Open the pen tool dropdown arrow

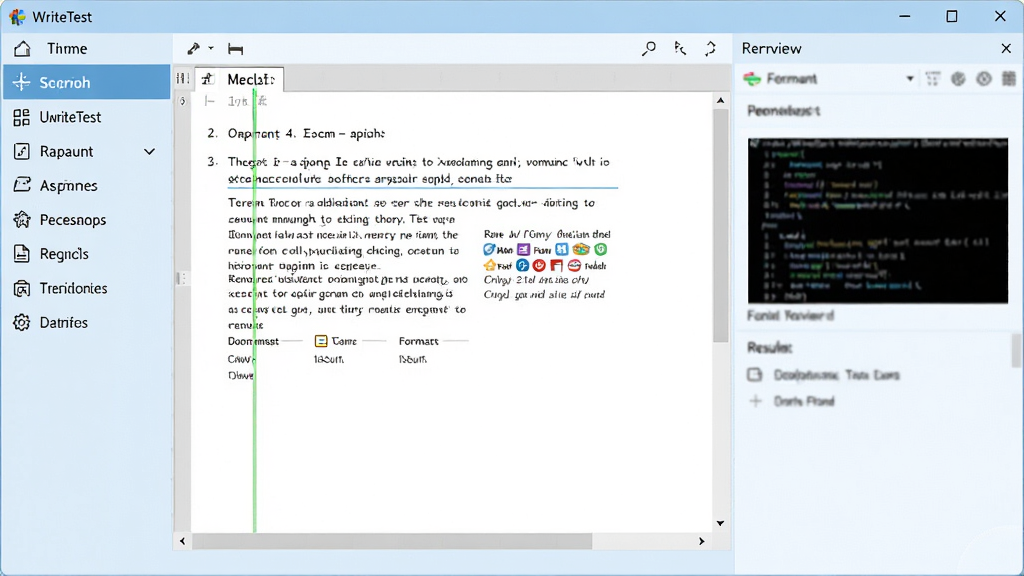point(211,48)
